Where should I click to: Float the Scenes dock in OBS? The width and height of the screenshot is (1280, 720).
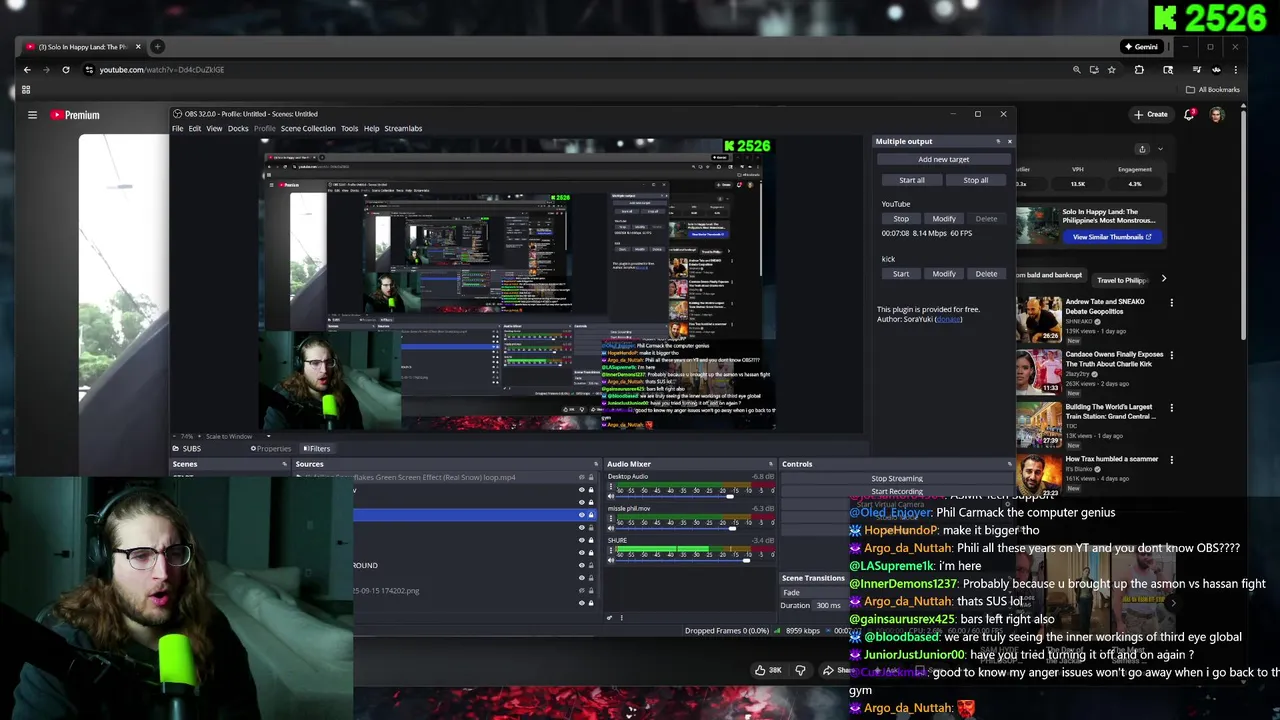(x=284, y=464)
